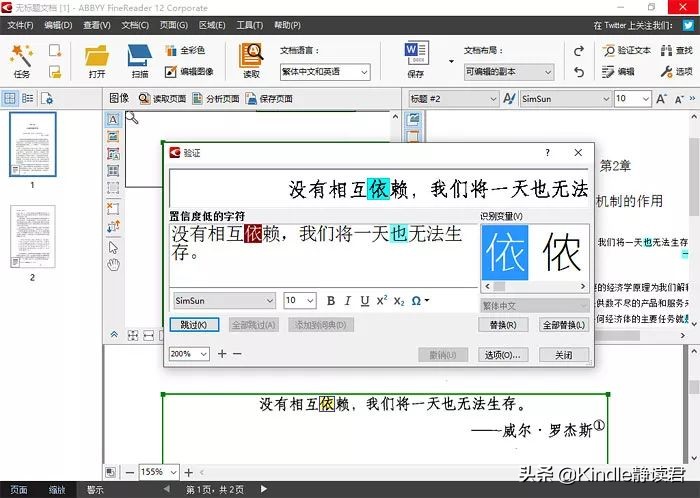Click zoom in plus in dialog

(222, 354)
